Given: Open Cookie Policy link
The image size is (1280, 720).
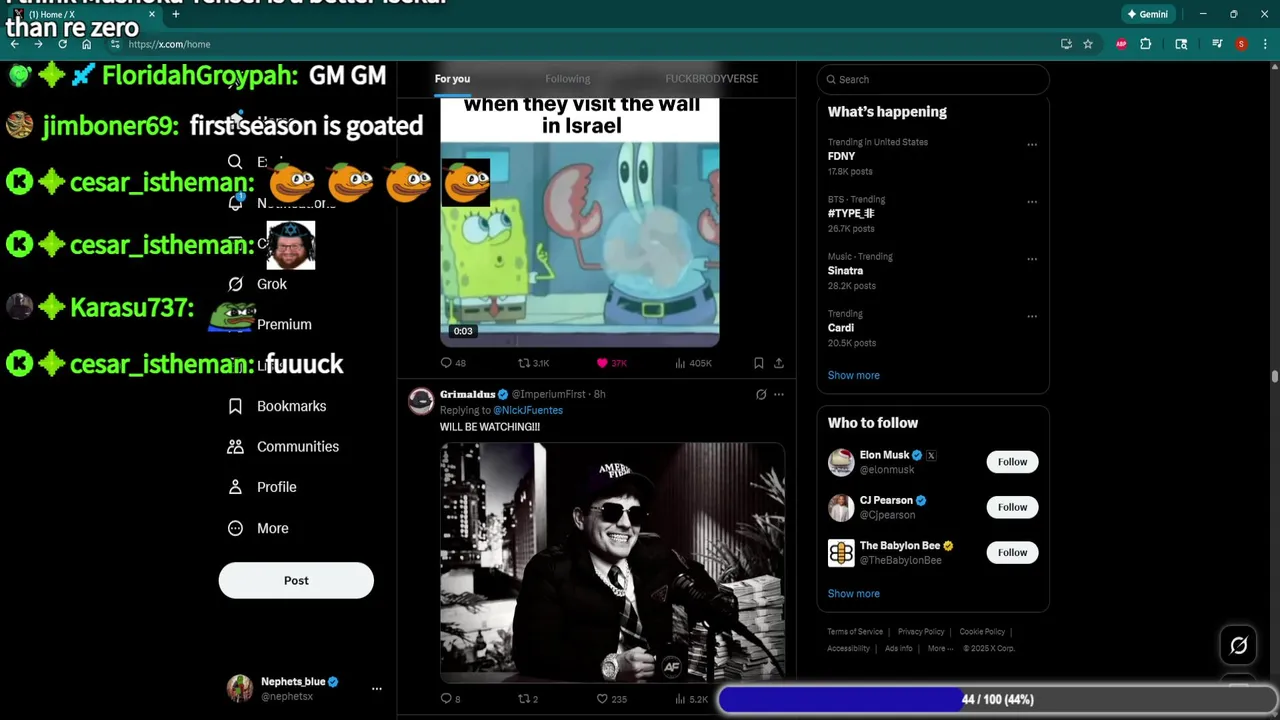Looking at the screenshot, I should 982,632.
